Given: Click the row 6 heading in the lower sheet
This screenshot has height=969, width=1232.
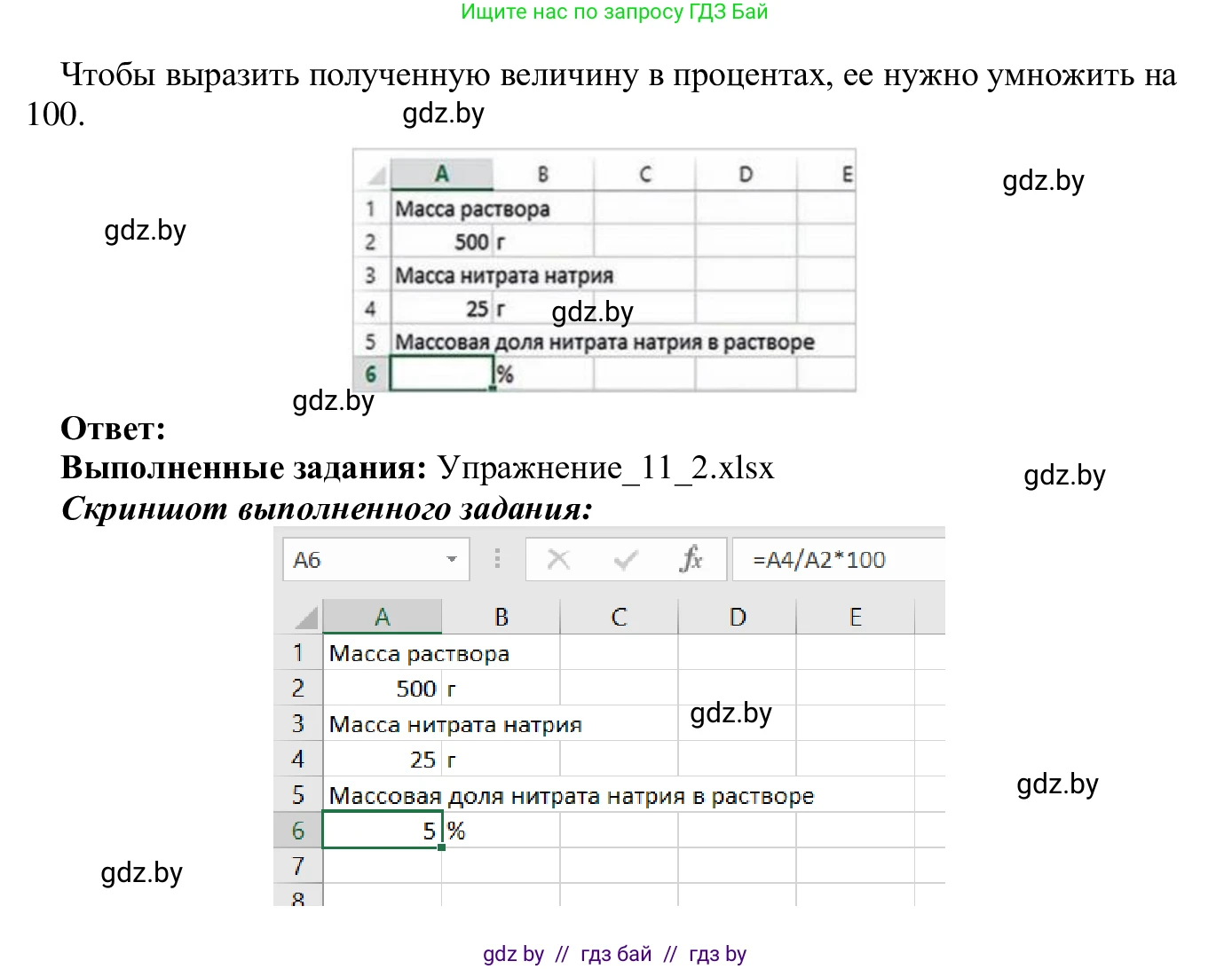Looking at the screenshot, I should (299, 831).
